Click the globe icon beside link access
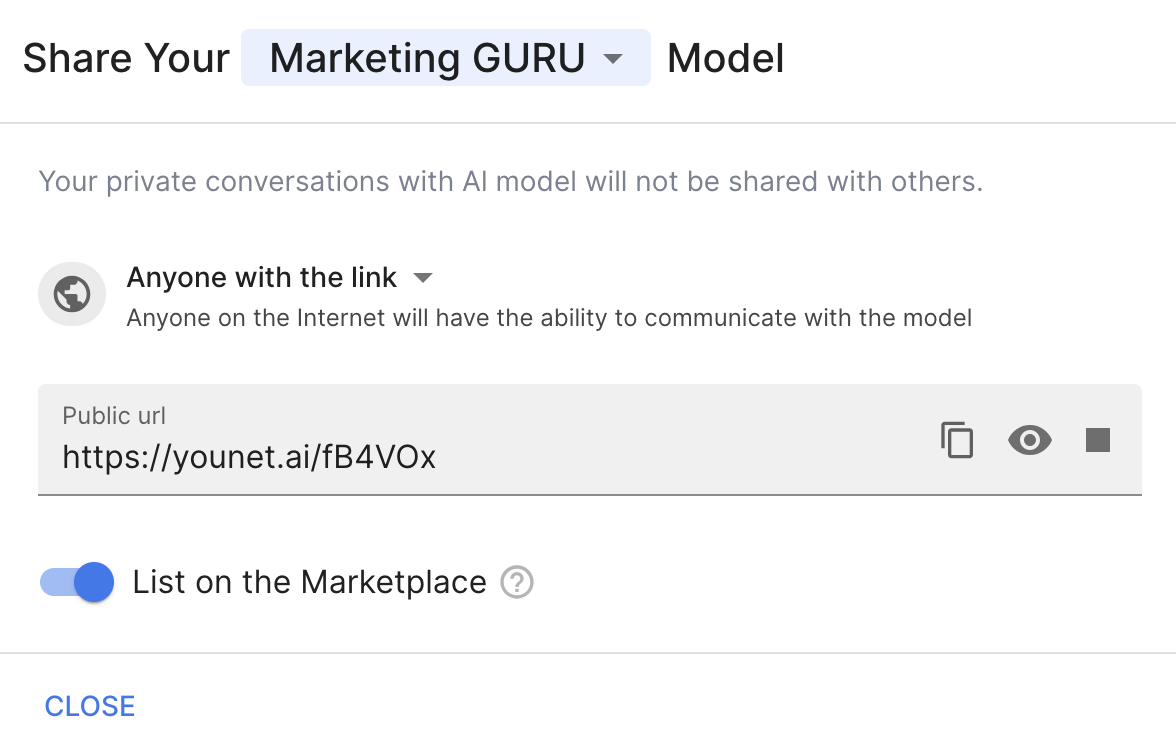1176x752 pixels. click(x=72, y=294)
